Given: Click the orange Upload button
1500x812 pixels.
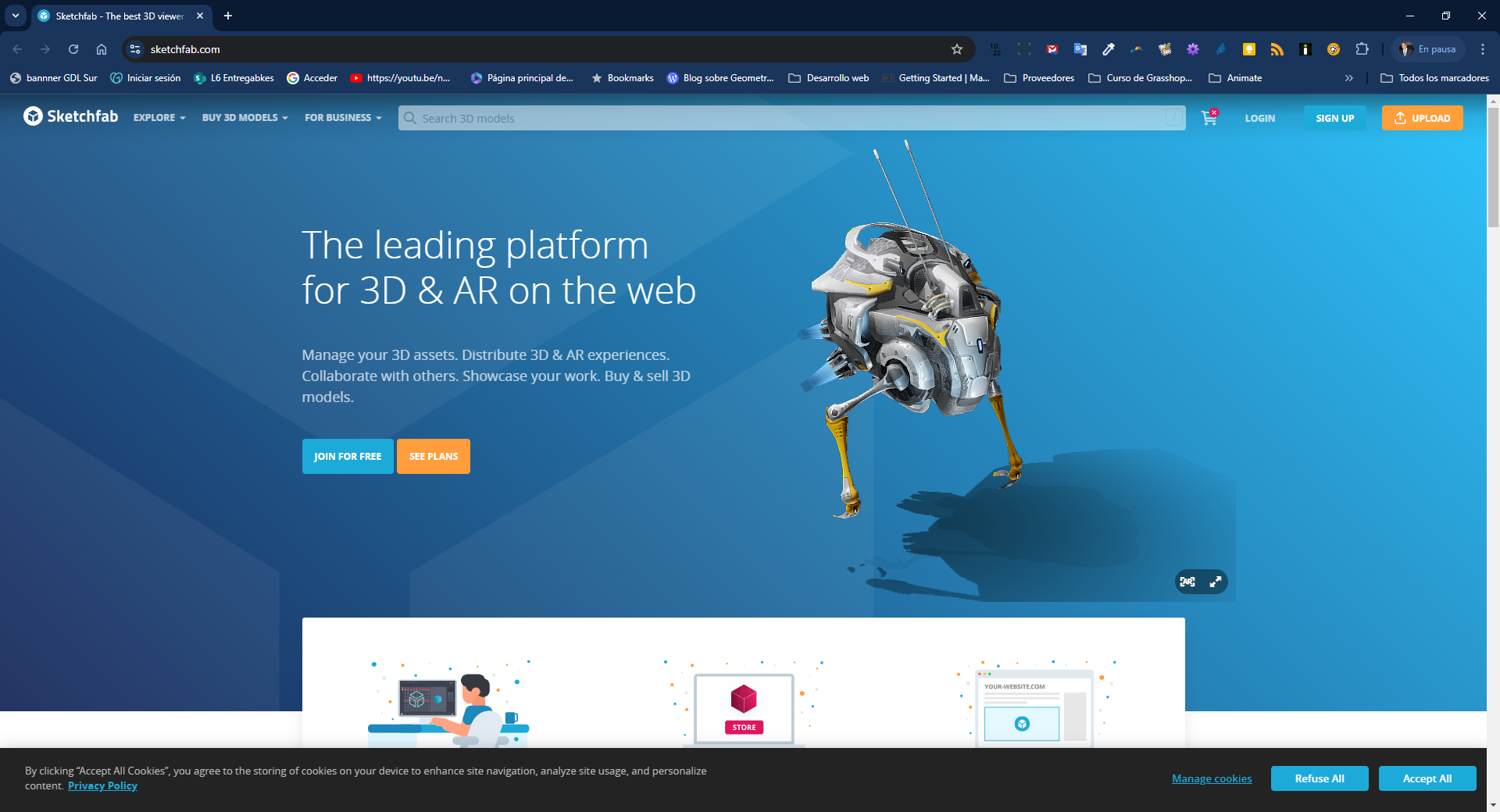Looking at the screenshot, I should 1422,118.
